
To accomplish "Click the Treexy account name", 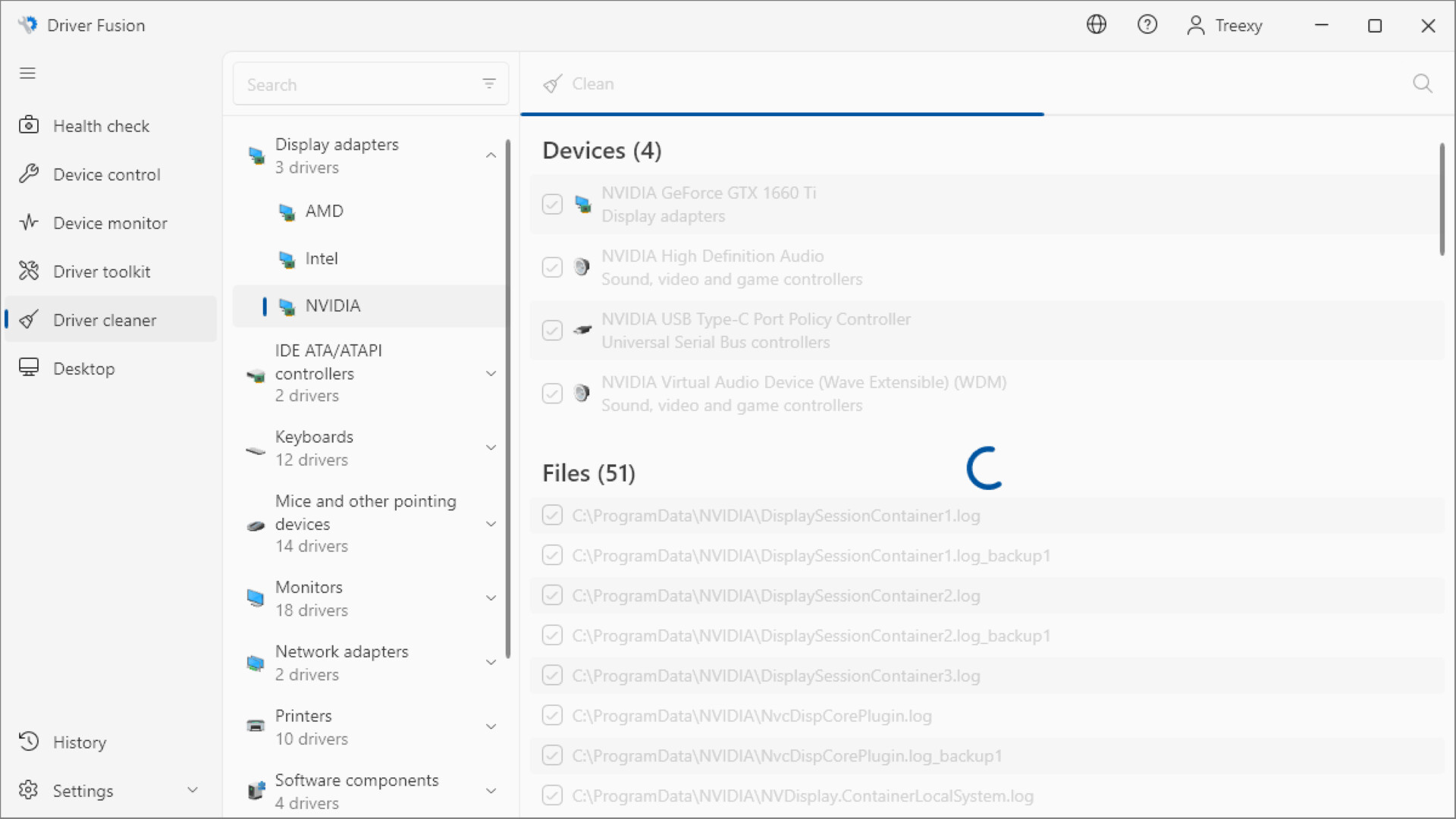I will coord(1238,25).
